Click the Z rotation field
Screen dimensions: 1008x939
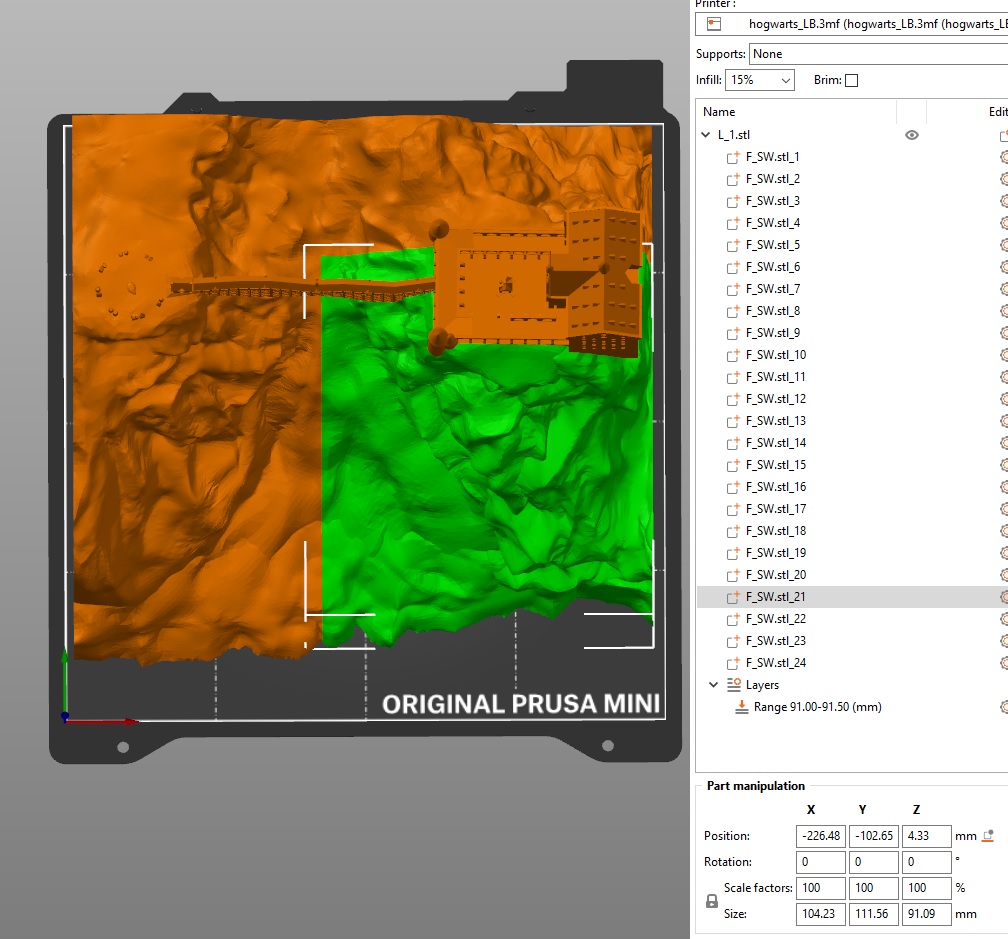click(926, 862)
